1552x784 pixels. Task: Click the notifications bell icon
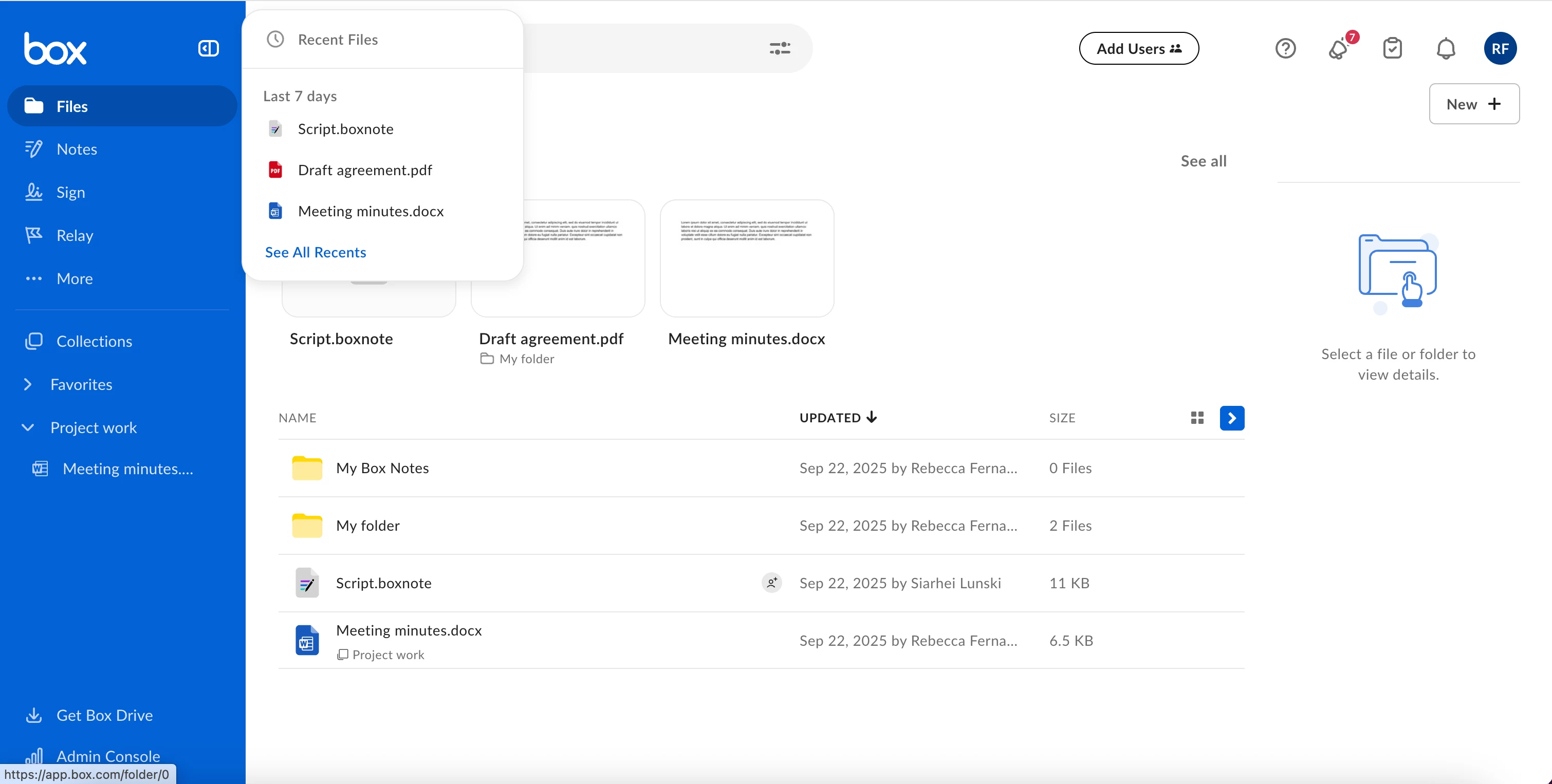[x=1446, y=48]
